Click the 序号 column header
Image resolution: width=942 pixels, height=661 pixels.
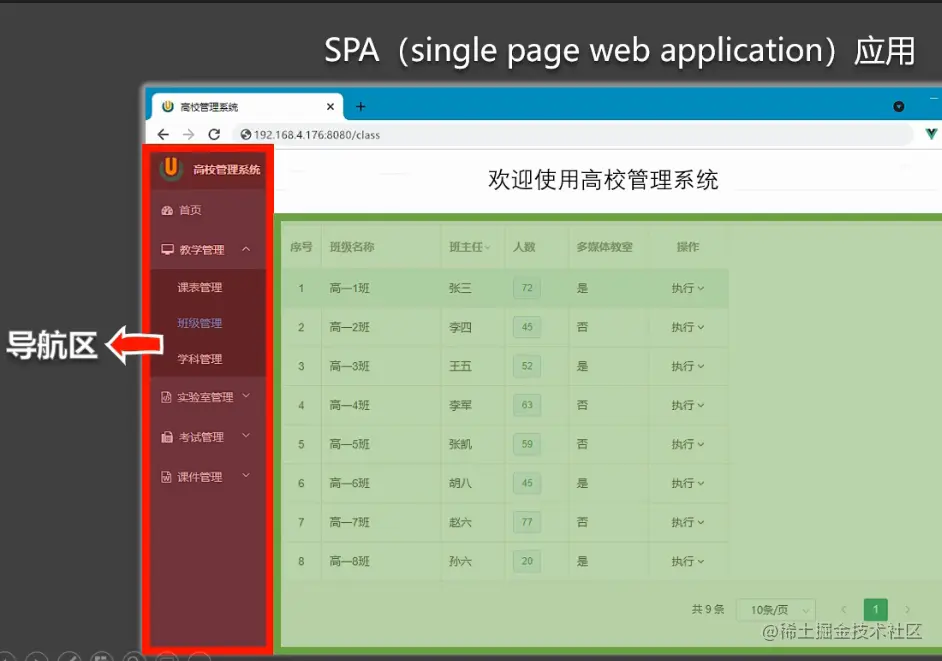coord(301,247)
